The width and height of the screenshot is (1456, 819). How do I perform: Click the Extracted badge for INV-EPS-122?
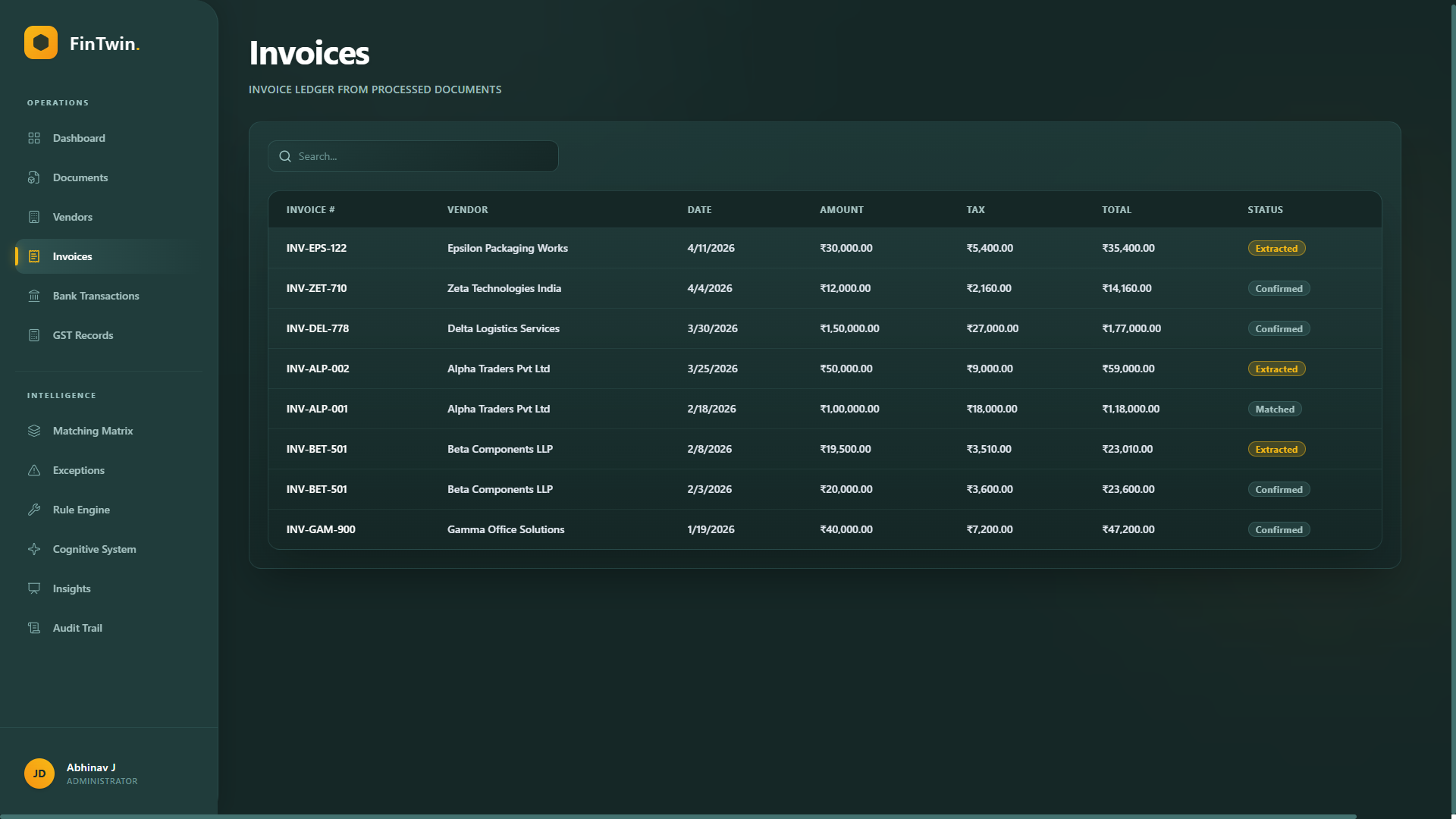pyautogui.click(x=1276, y=249)
